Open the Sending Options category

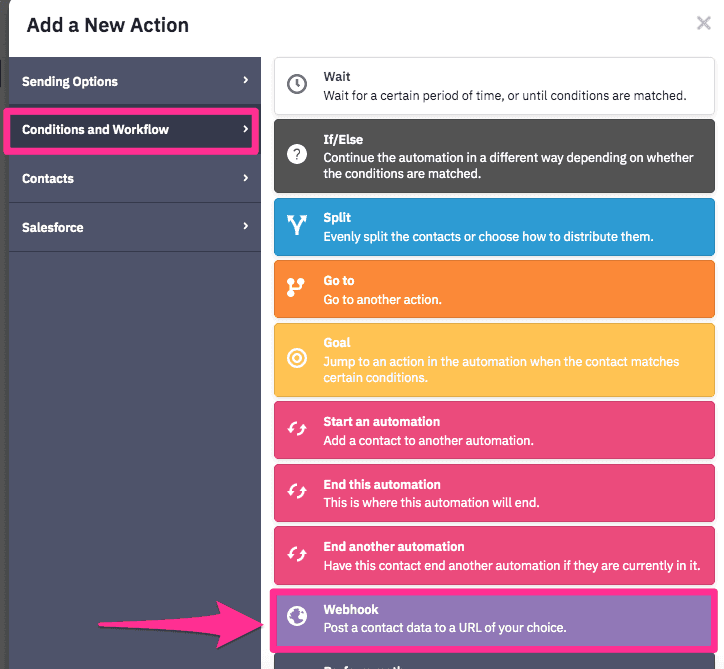100,81
